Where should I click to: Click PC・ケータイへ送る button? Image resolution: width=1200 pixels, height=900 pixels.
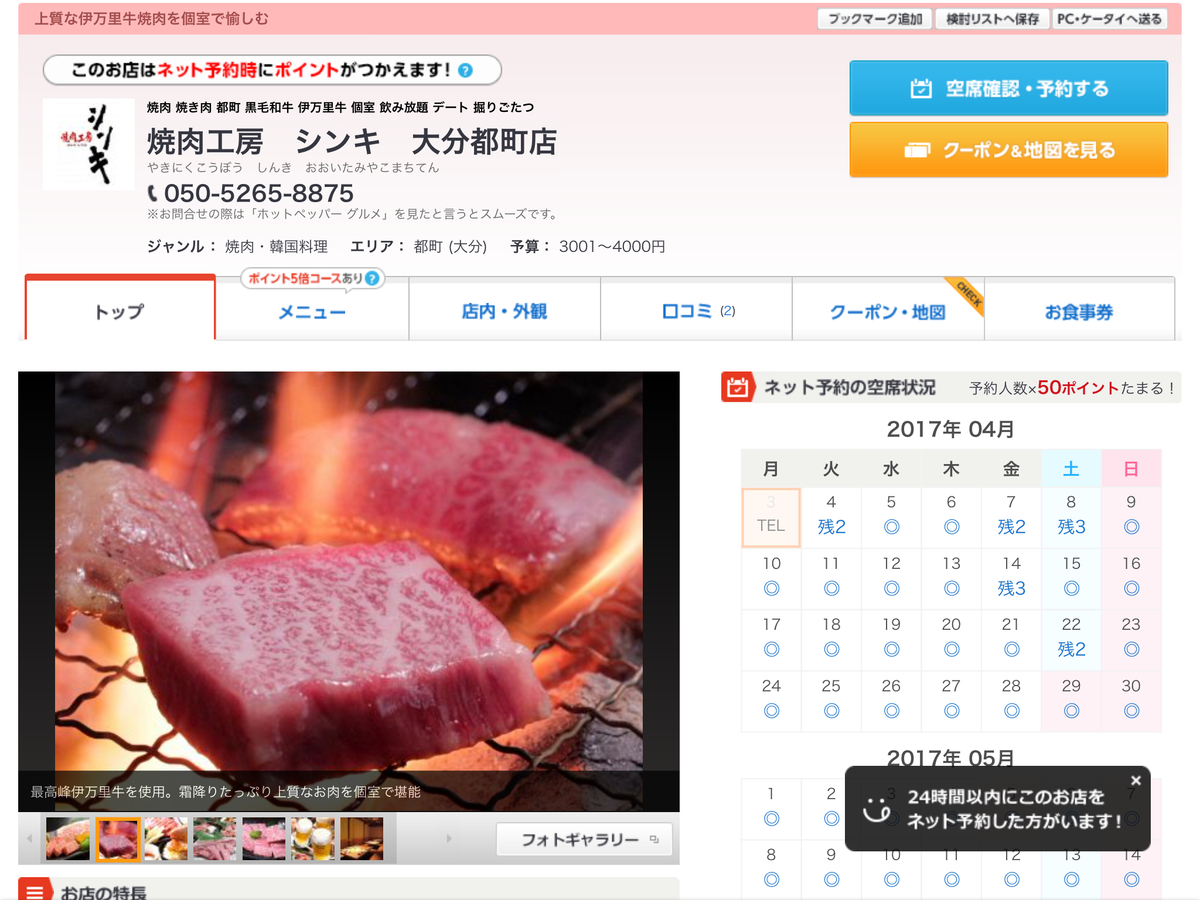[x=1110, y=19]
